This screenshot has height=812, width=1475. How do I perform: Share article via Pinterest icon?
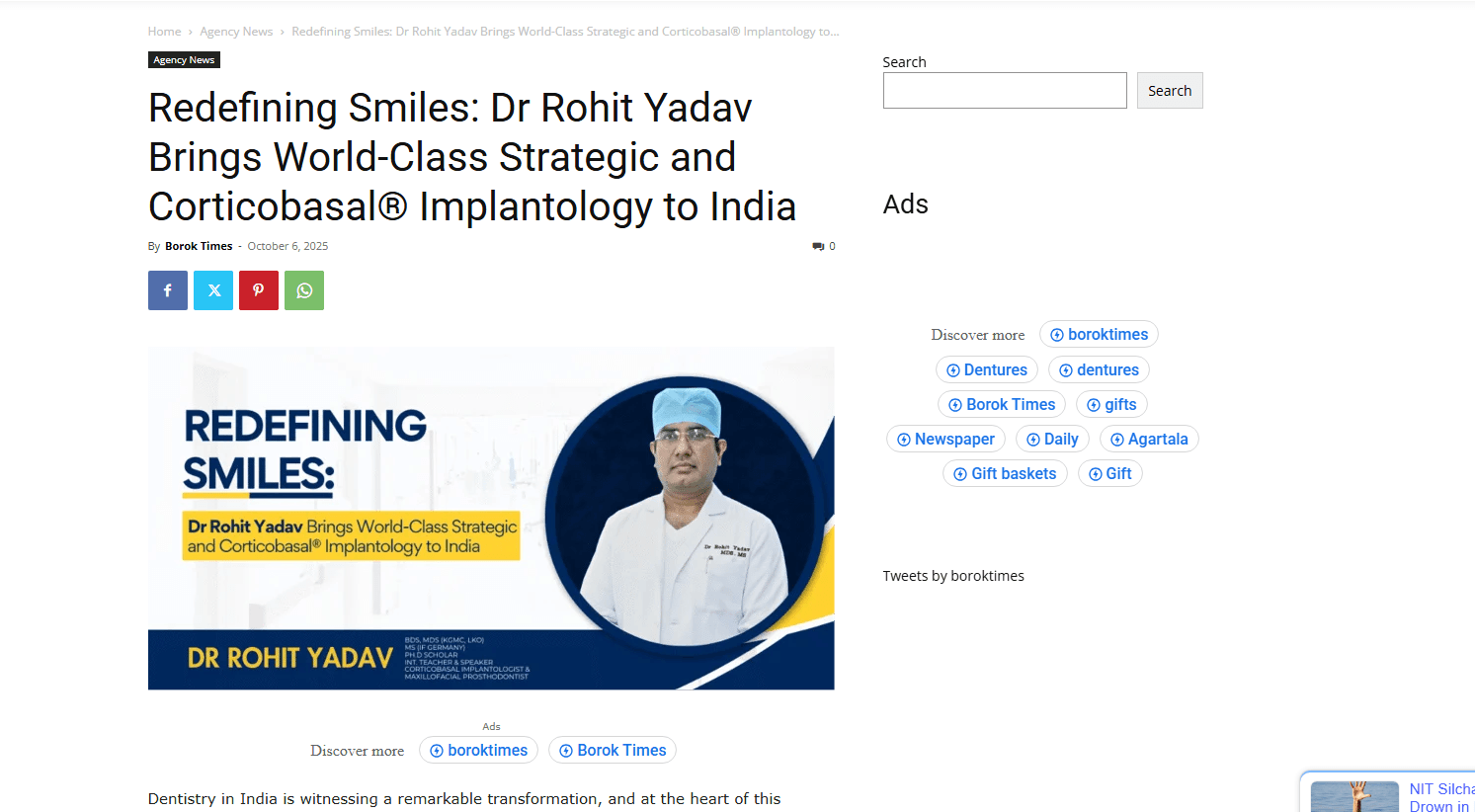coord(258,290)
